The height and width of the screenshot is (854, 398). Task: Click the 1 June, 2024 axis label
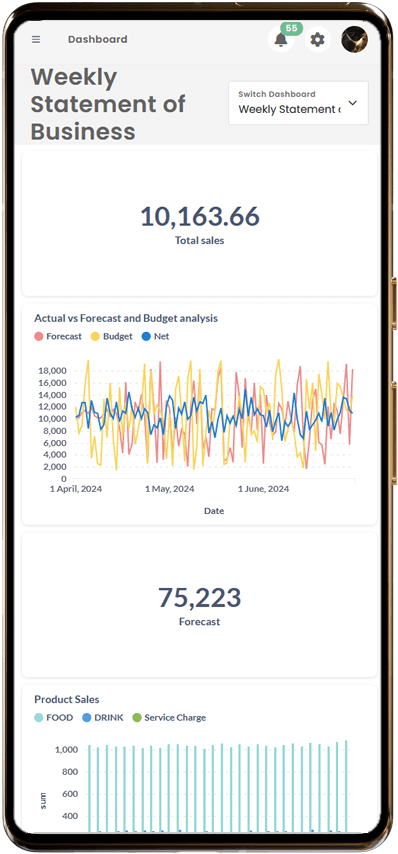pyautogui.click(x=264, y=489)
